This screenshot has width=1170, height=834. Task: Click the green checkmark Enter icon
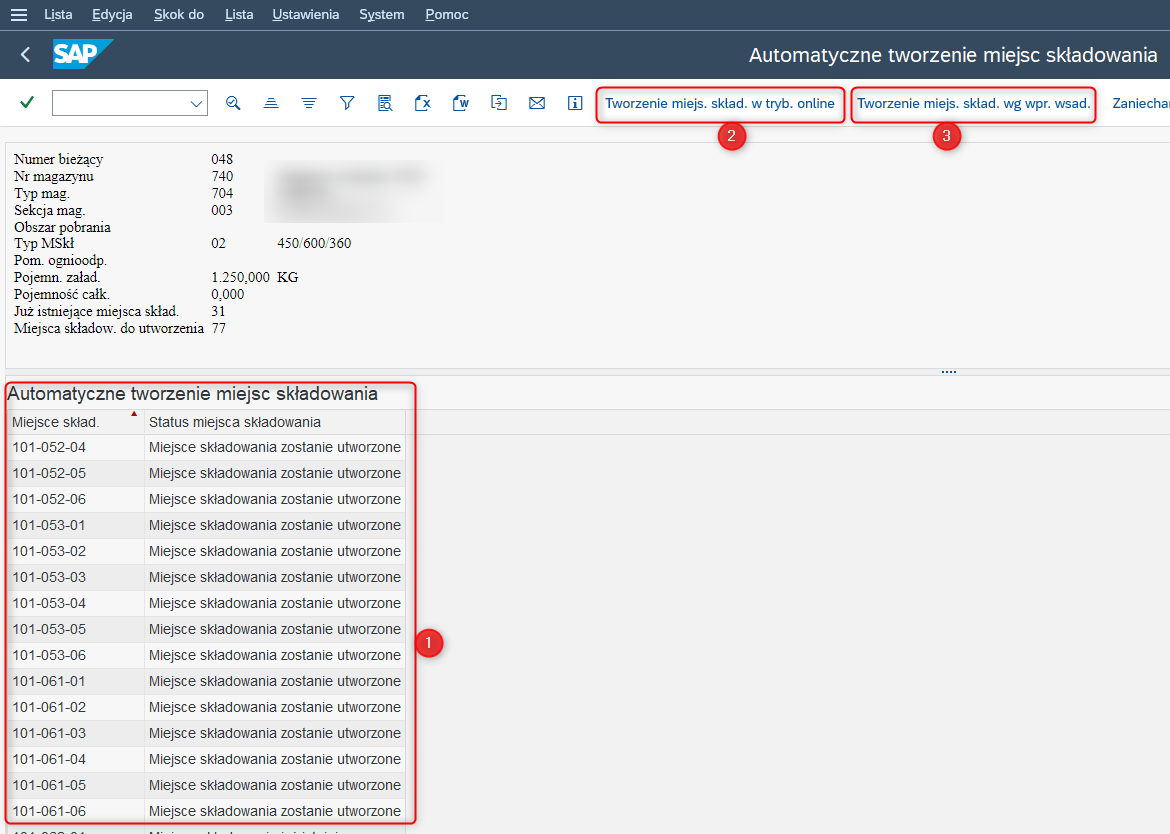(x=27, y=103)
